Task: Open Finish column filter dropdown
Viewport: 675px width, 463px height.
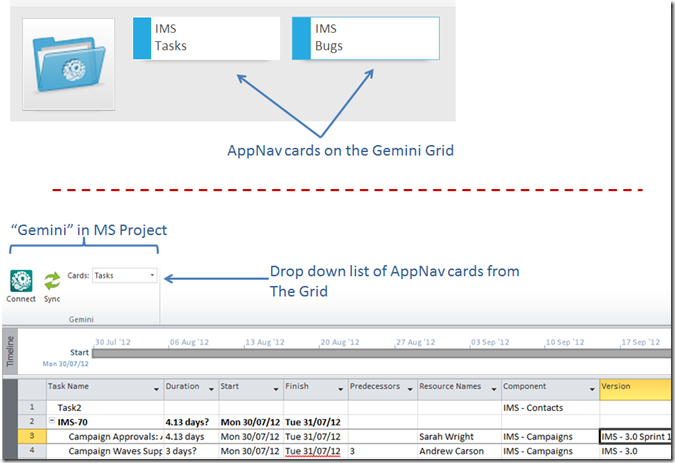Action: point(341,389)
